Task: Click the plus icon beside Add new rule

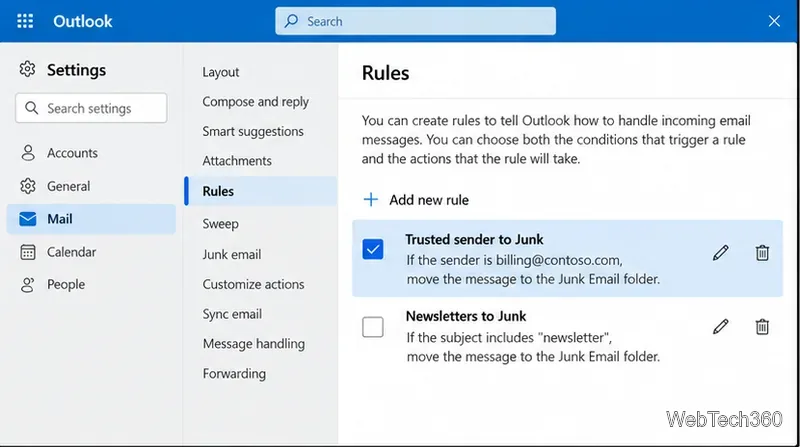Action: [x=371, y=200]
